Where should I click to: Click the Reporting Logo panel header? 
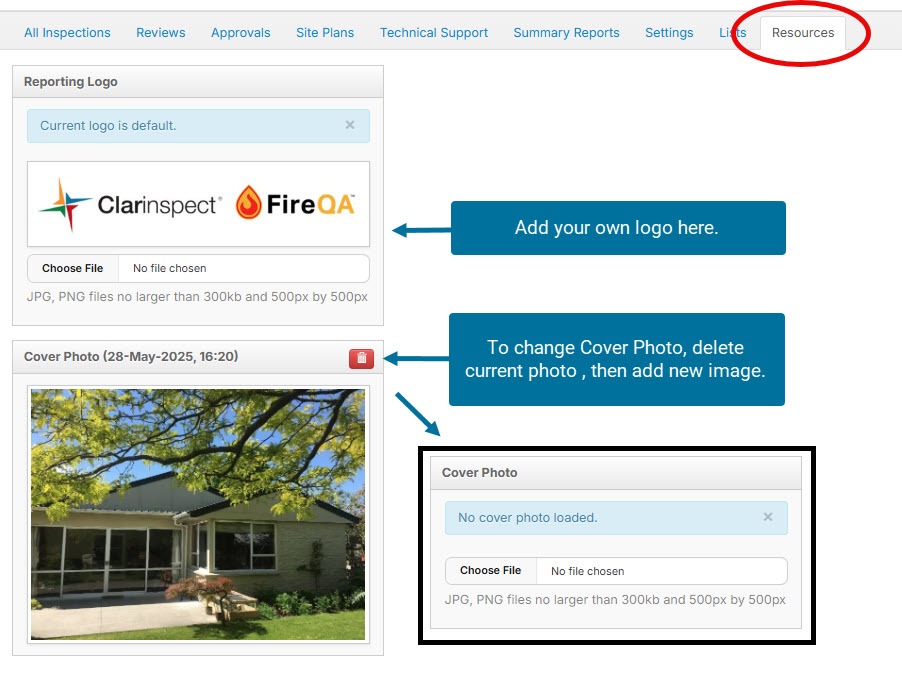pyautogui.click(x=198, y=82)
